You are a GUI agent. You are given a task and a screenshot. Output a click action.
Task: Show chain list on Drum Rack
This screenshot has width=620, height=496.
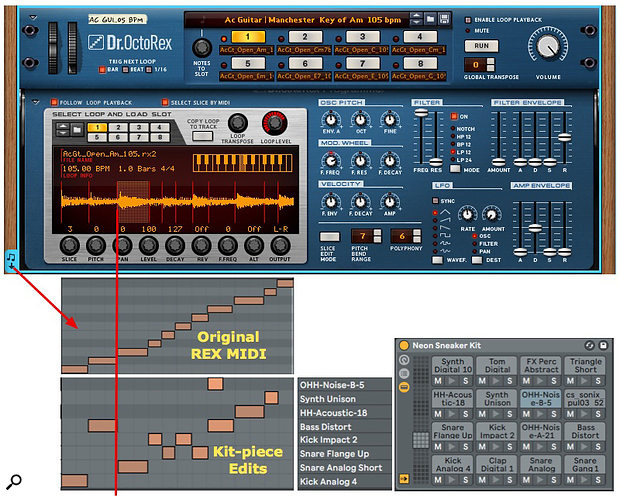[x=404, y=373]
